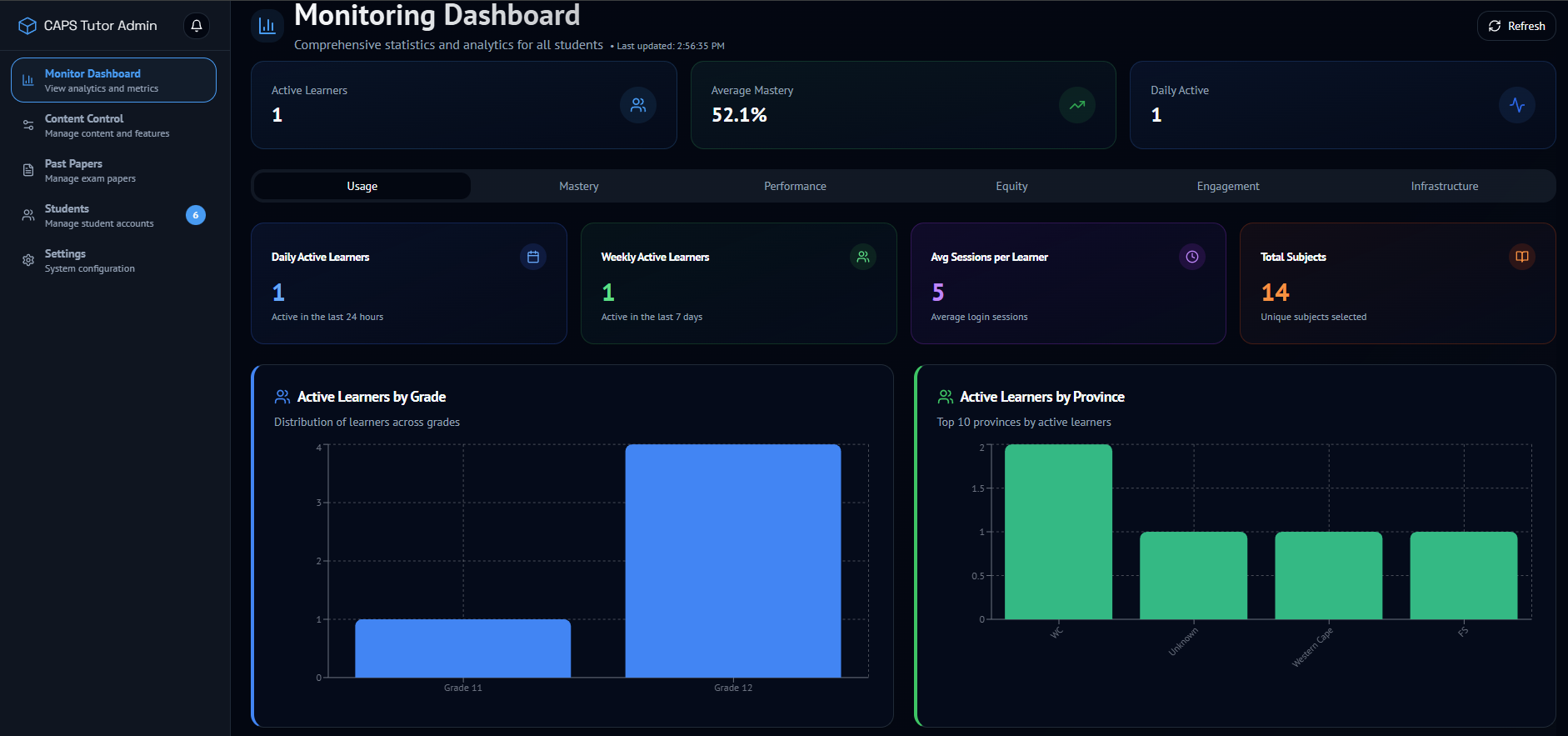Open Content Control in the sidebar

[x=107, y=125]
